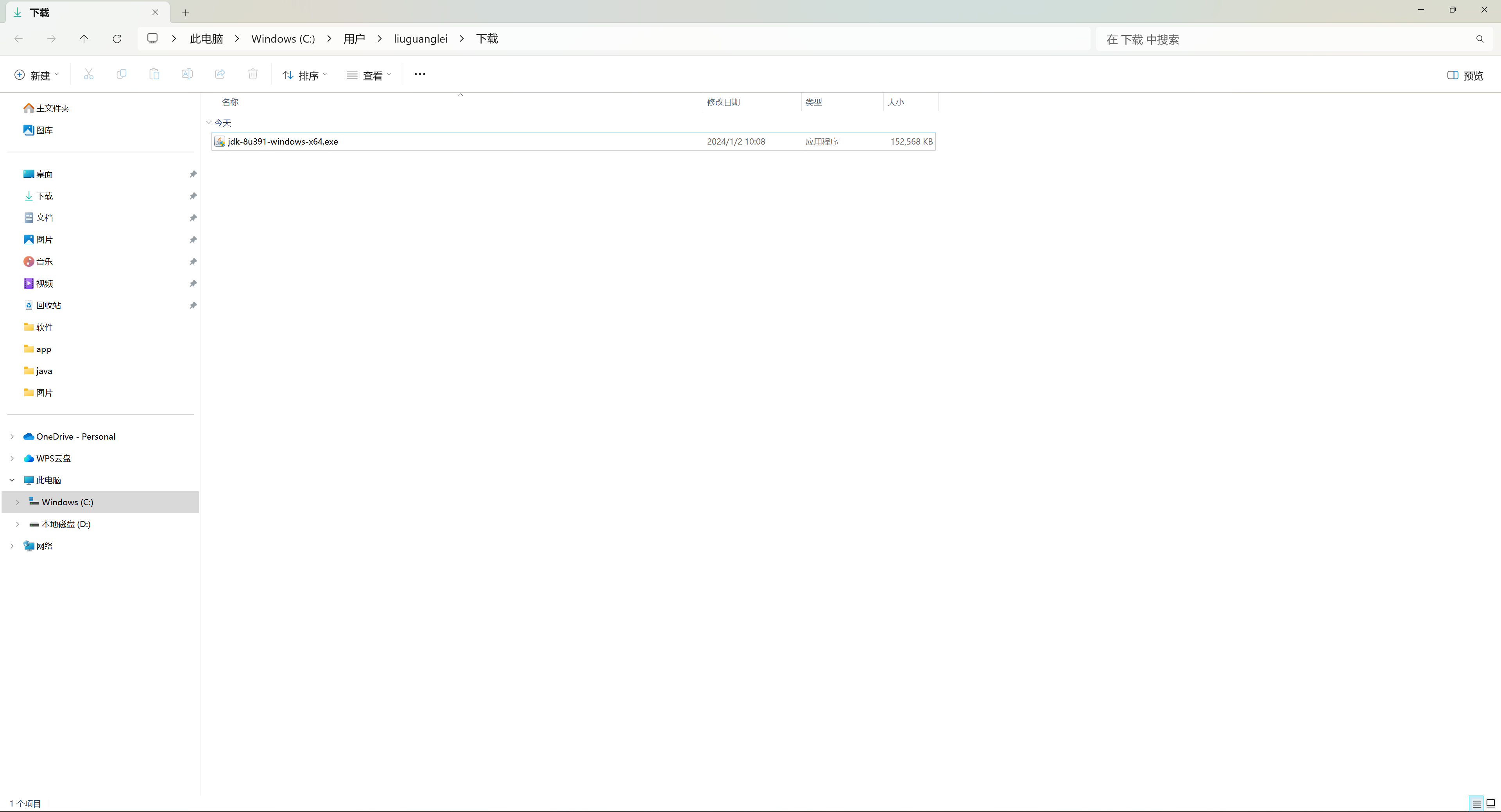Click liuguanglei breadcrumb in address bar
Screen dimensions: 1501x812
(x=421, y=38)
